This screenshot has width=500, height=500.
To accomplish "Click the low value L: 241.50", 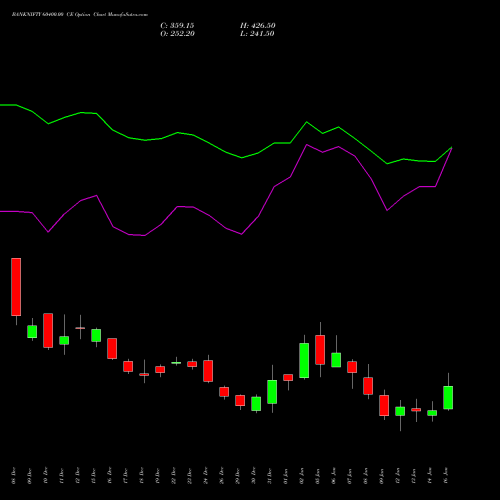I will 257,34.
